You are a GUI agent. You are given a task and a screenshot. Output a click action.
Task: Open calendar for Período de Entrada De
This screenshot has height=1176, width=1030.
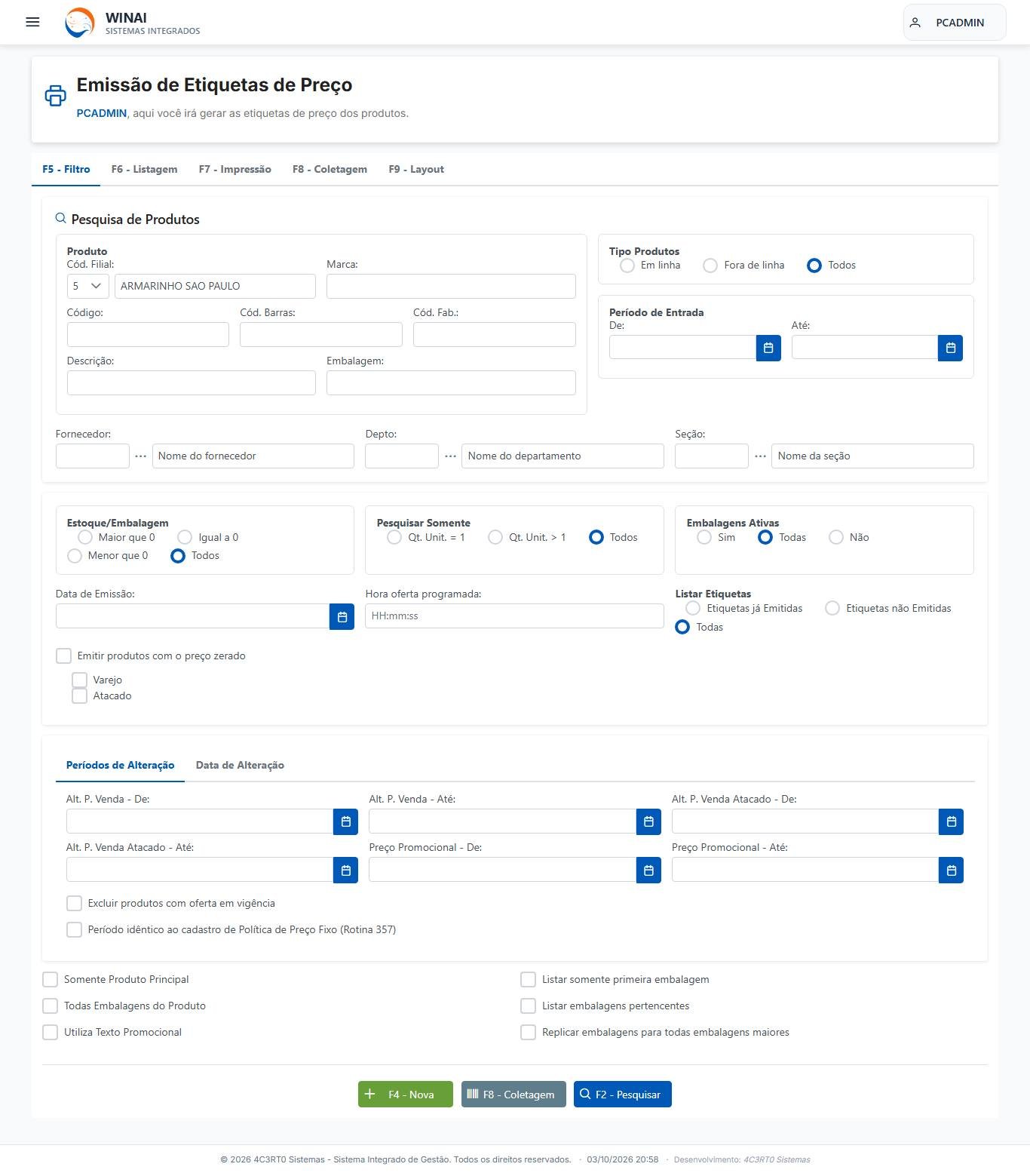pyautogui.click(x=768, y=348)
